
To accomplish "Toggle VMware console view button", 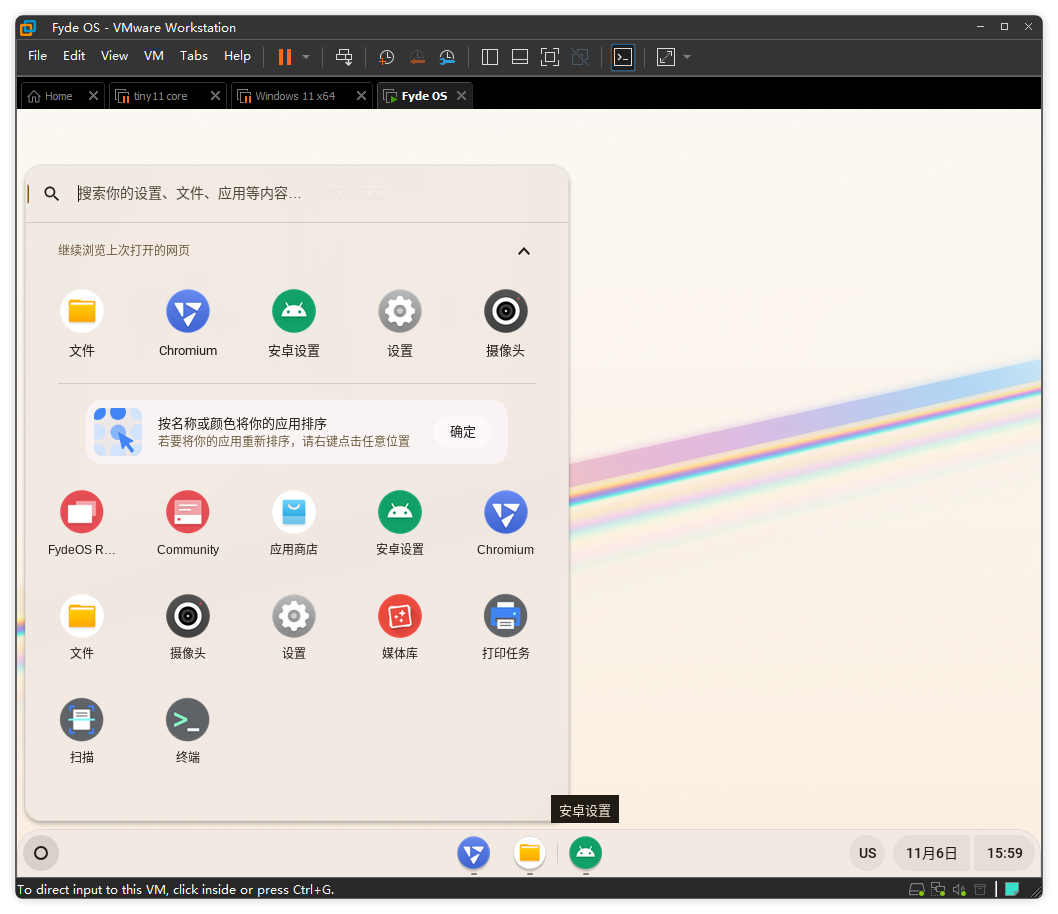I will (623, 57).
